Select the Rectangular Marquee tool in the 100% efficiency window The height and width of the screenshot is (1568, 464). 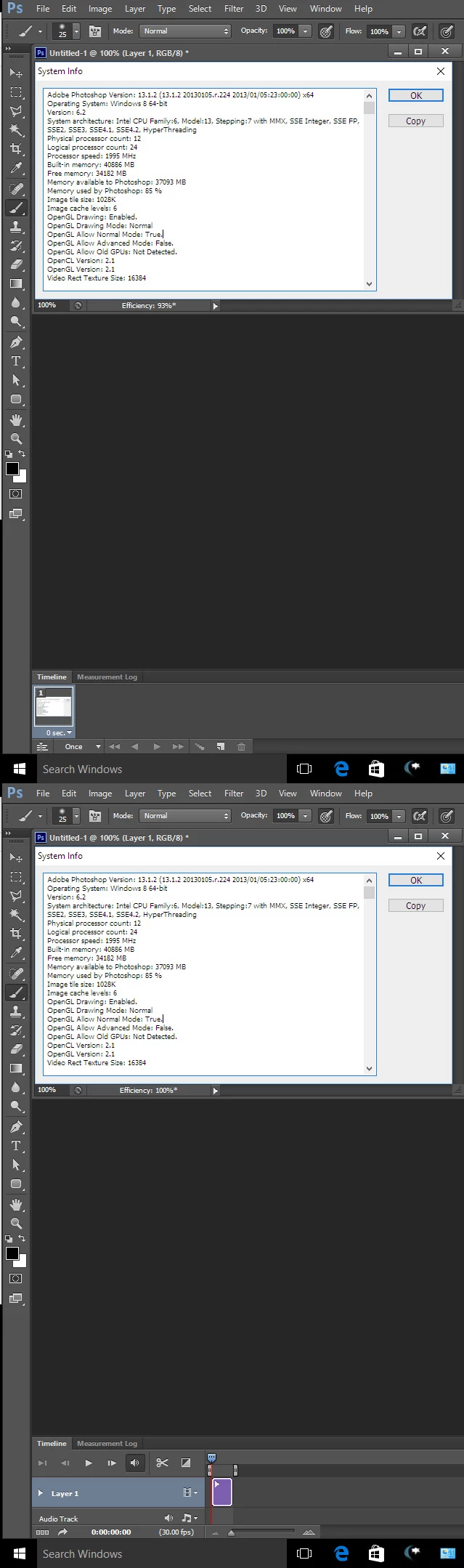pyautogui.click(x=15, y=877)
